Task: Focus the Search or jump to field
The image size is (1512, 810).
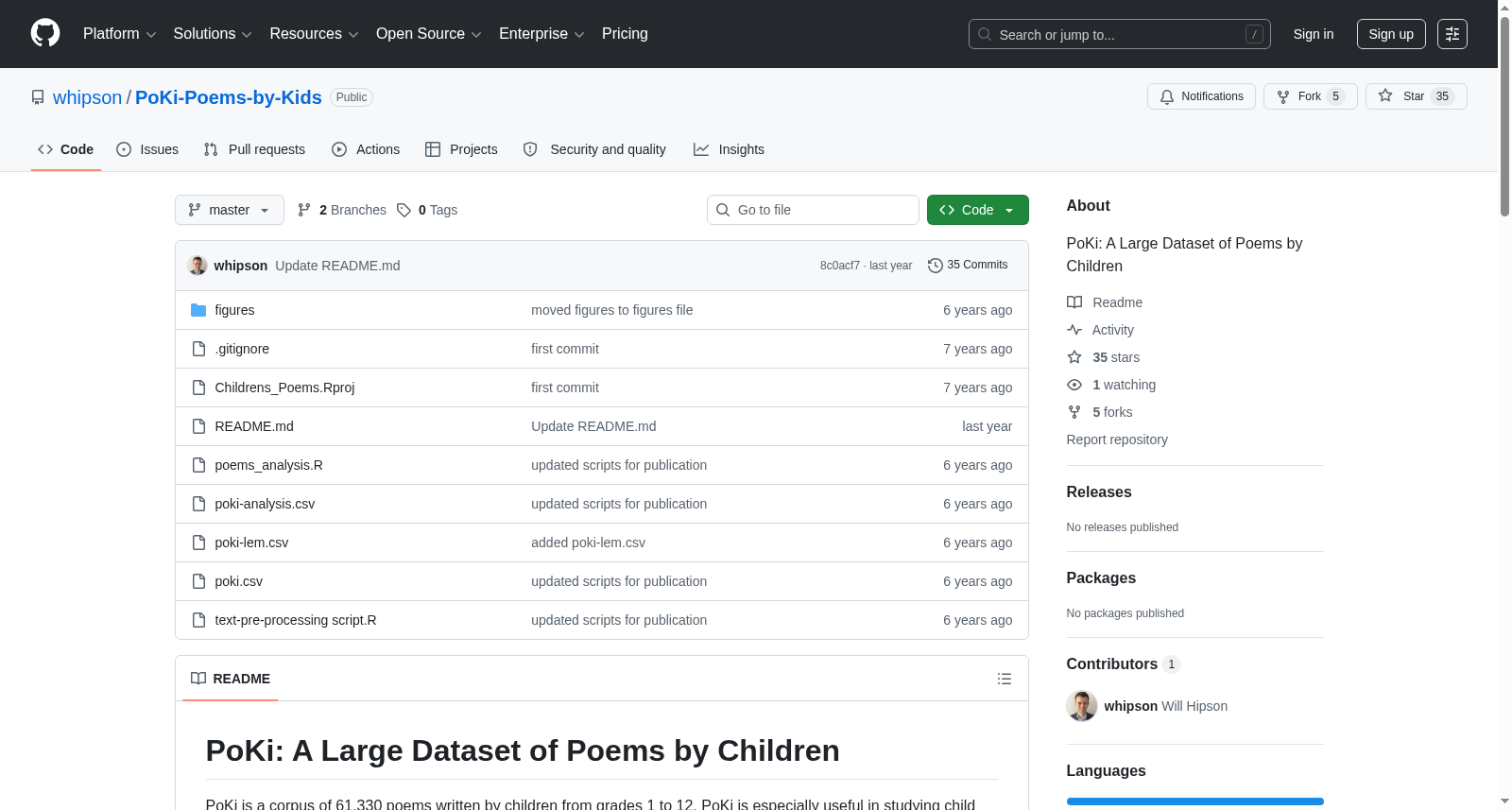Action: pos(1120,34)
